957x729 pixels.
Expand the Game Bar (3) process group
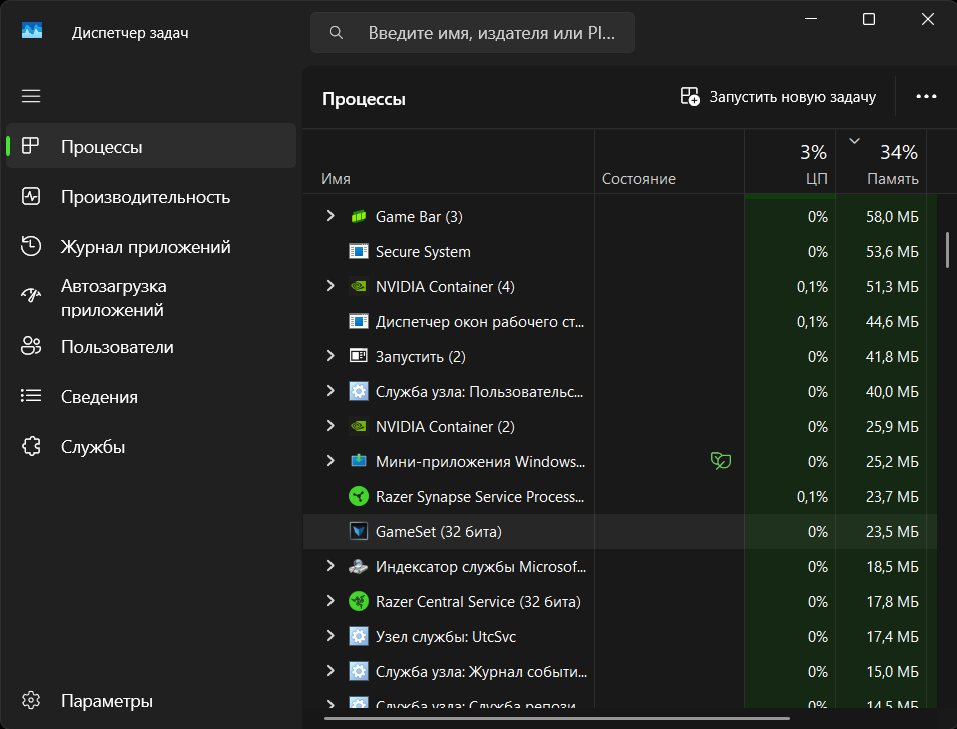click(330, 216)
